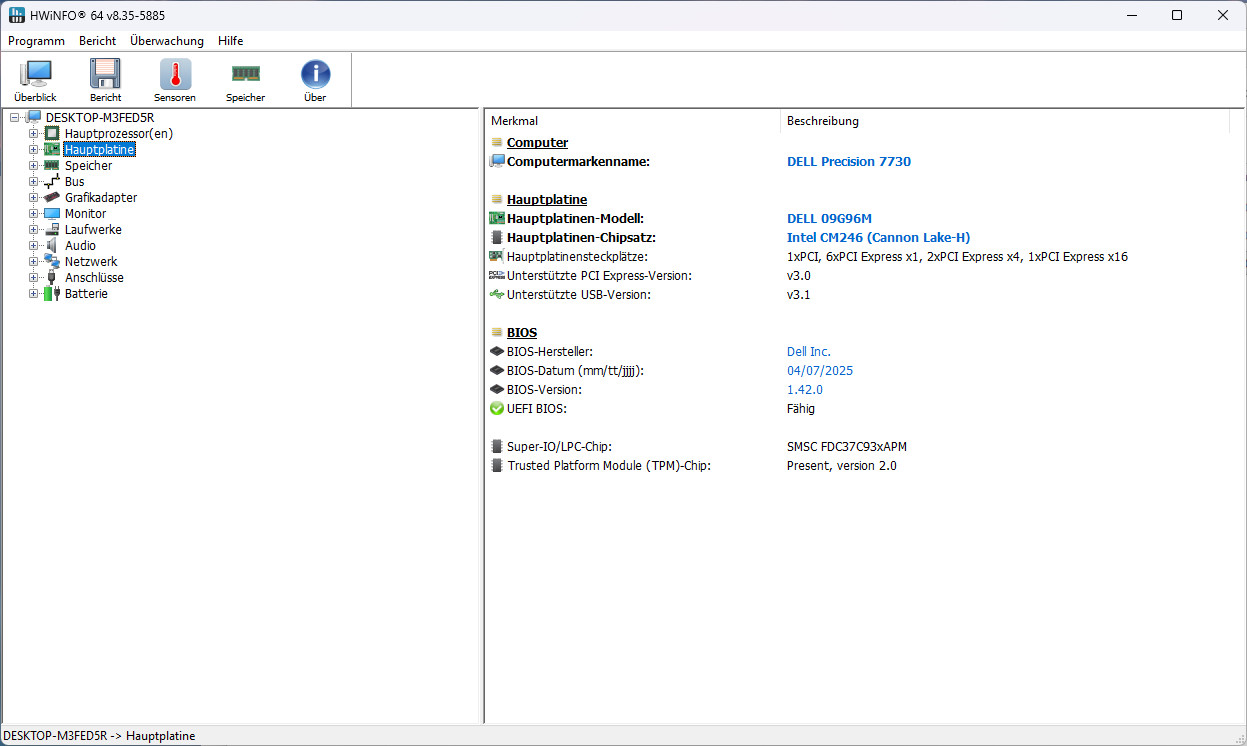Click the USB version row icon
The width and height of the screenshot is (1247, 746).
coord(497,294)
